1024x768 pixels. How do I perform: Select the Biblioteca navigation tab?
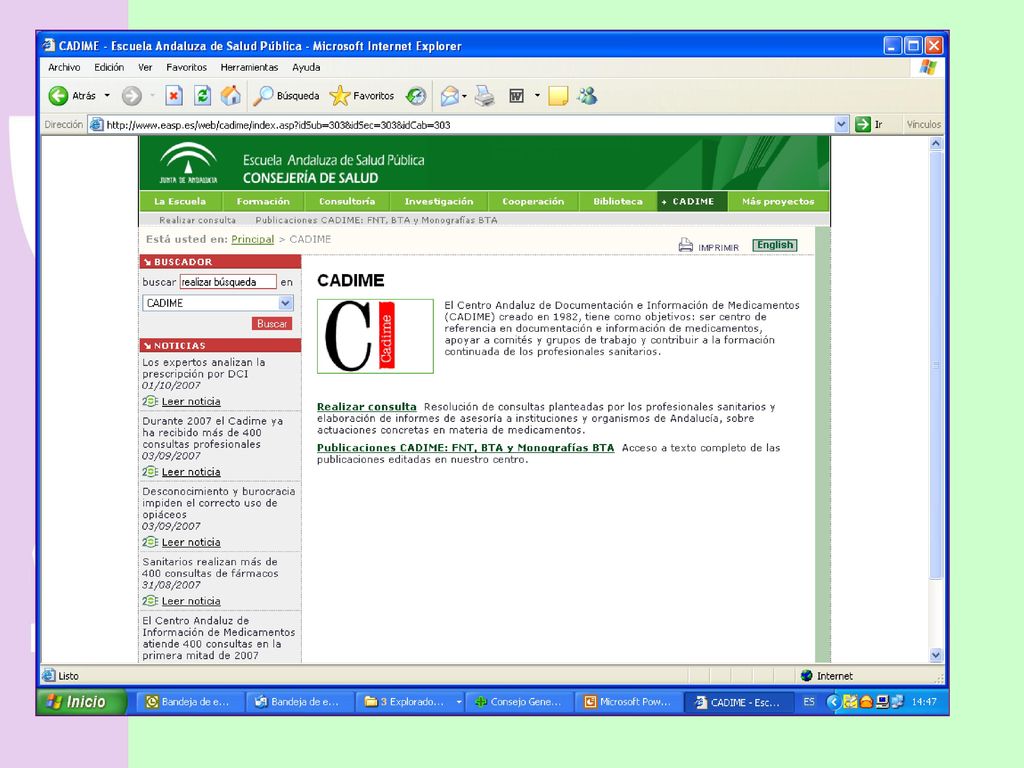pyautogui.click(x=618, y=201)
